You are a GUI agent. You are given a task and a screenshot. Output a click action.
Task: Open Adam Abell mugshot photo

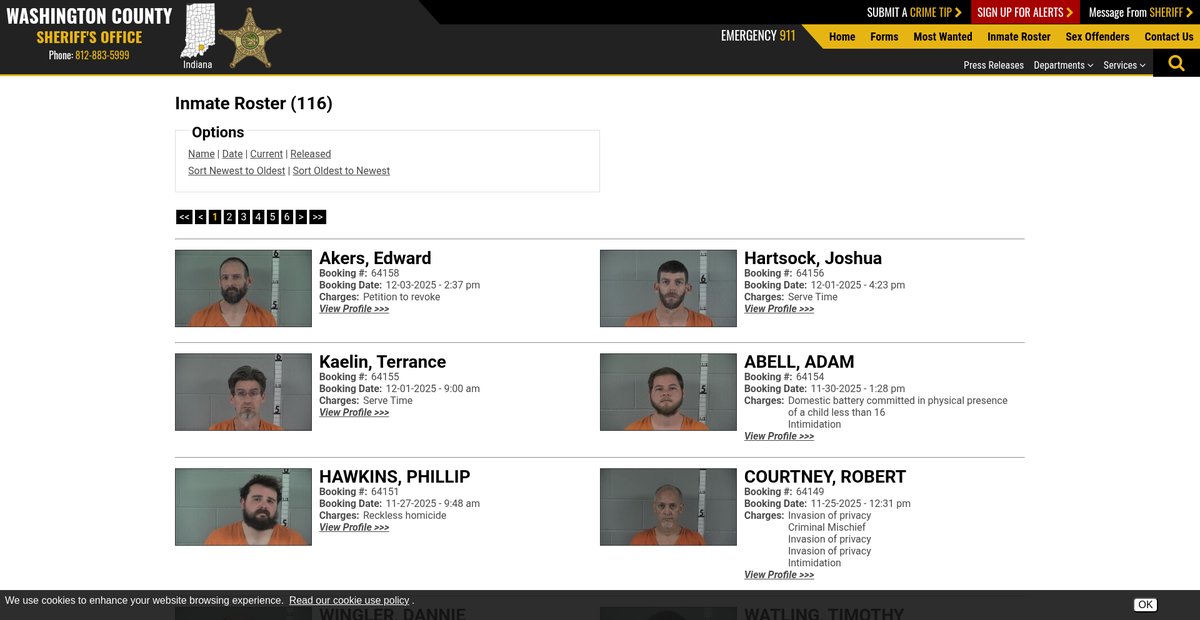click(668, 392)
